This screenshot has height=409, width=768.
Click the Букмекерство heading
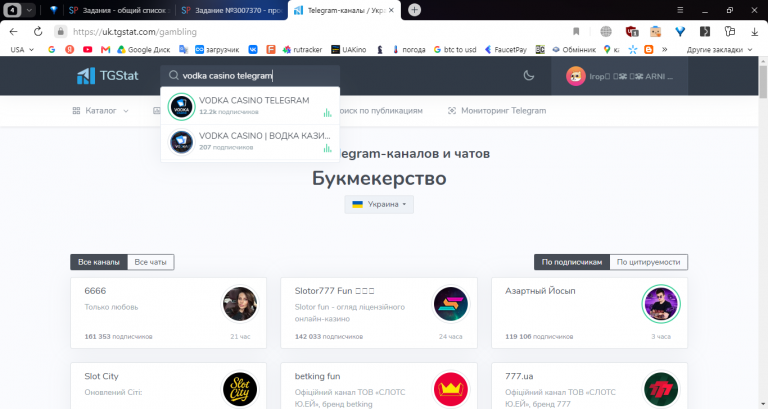379,178
